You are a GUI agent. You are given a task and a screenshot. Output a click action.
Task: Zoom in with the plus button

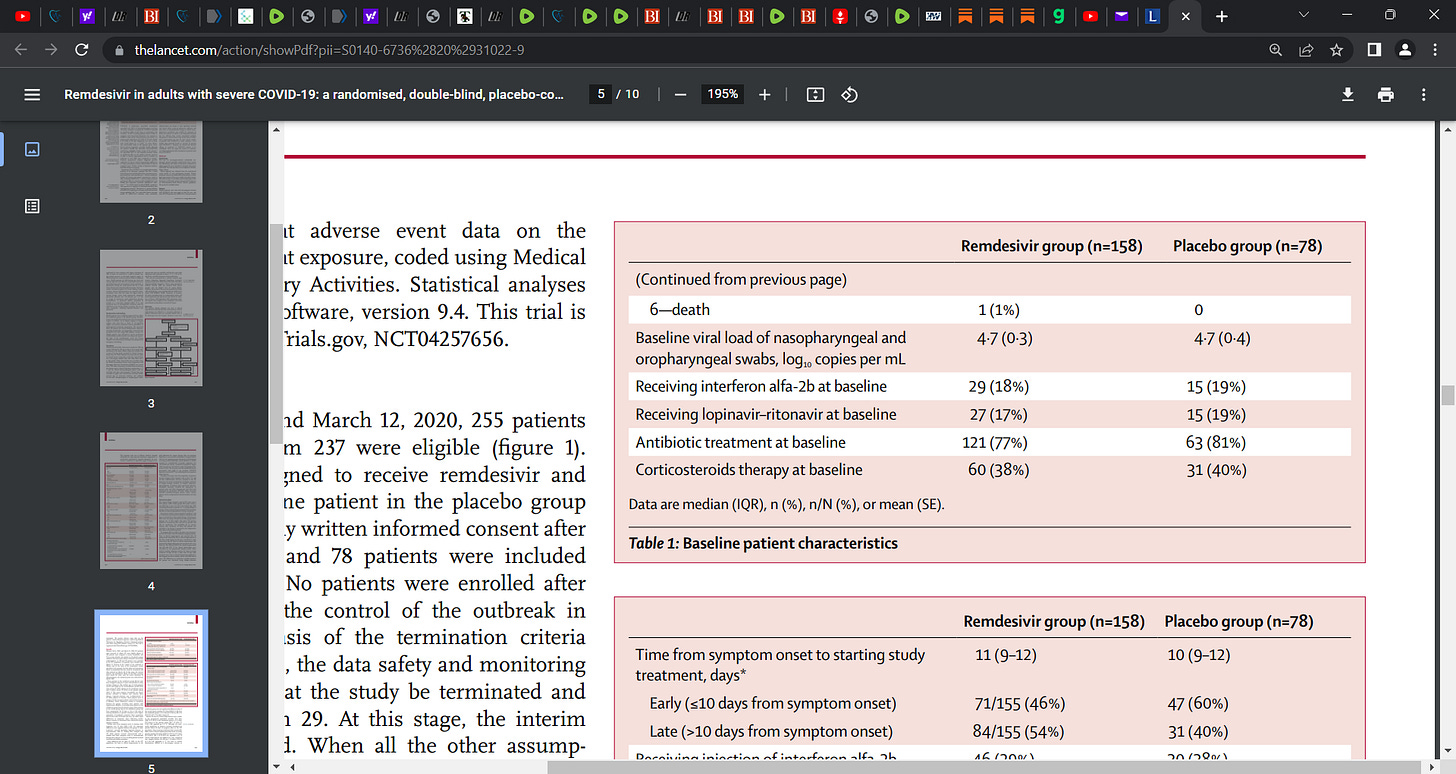click(x=765, y=94)
